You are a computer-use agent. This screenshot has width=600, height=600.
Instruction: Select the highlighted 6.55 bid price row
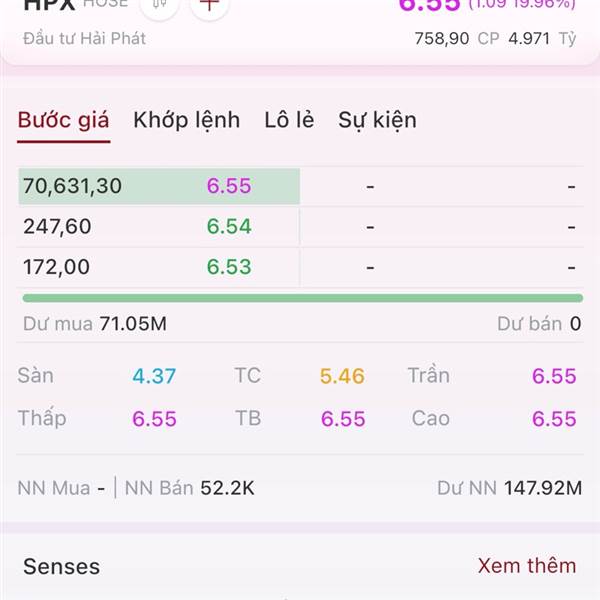[159, 186]
